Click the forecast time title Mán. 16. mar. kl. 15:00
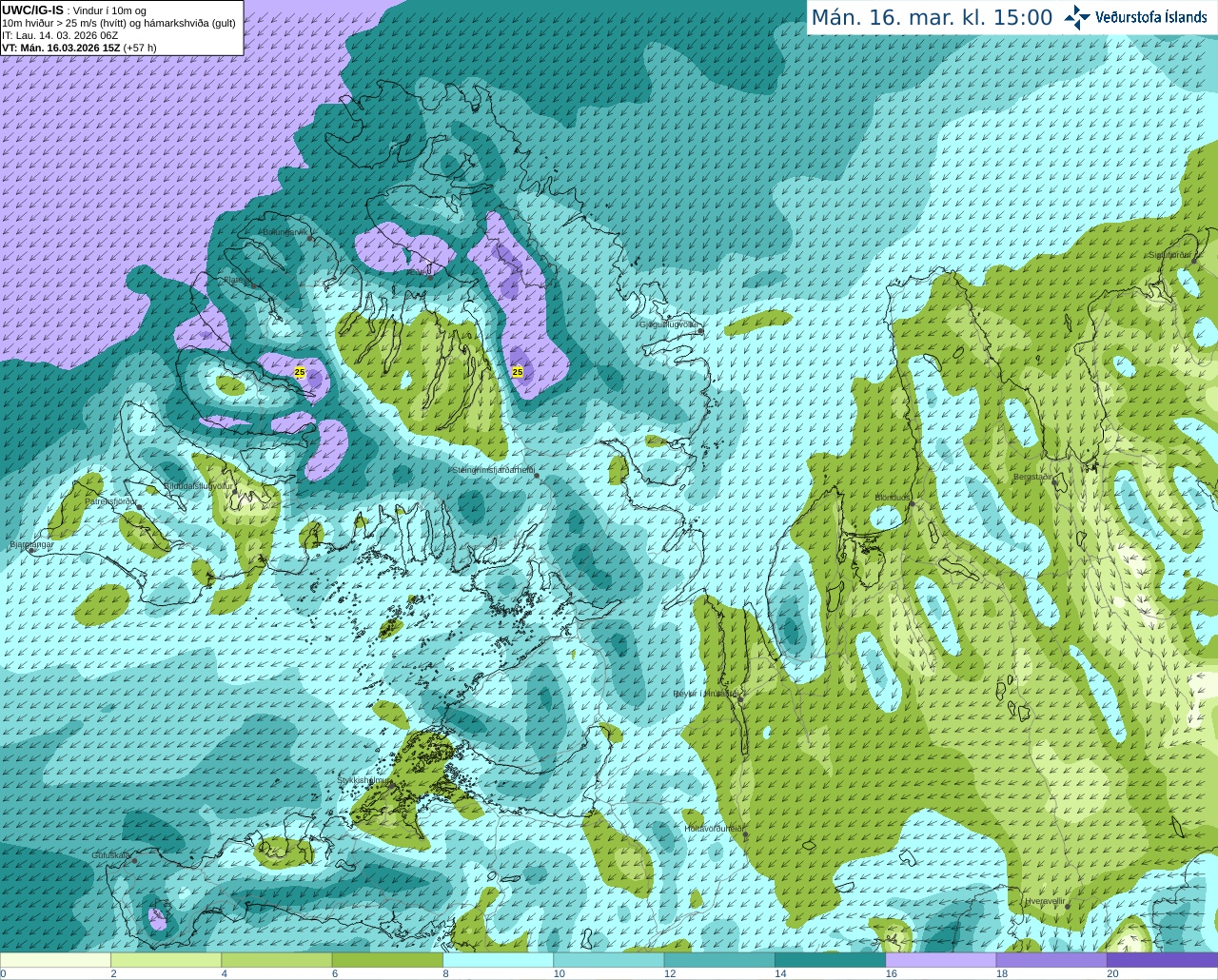This screenshot has height=980, width=1218. point(932,18)
